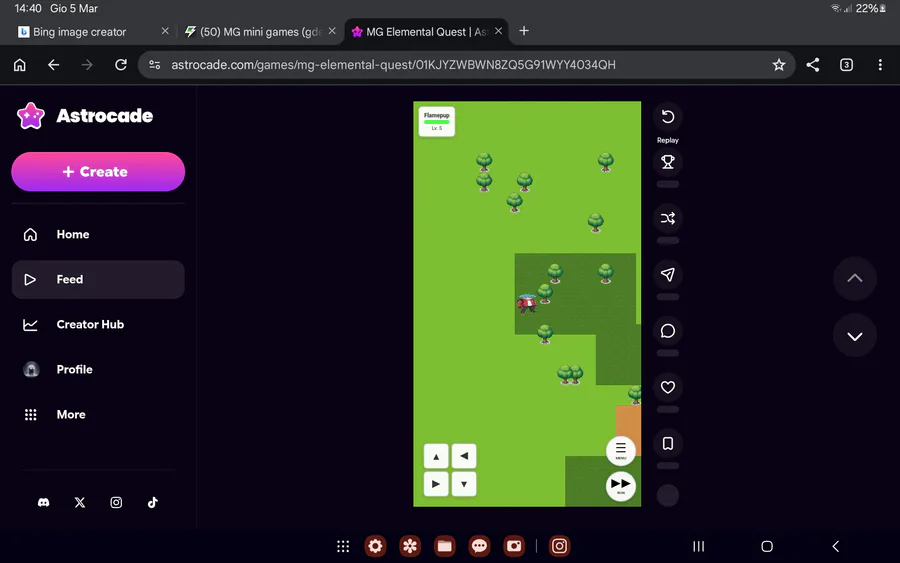Switch to MG mini games tab
This screenshot has height=563, width=900.
(253, 32)
